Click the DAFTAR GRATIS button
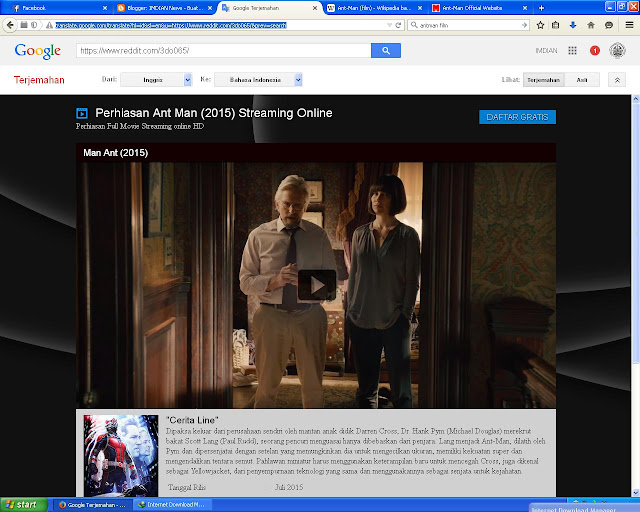Viewport: 640px width, 512px height. pyautogui.click(x=517, y=117)
